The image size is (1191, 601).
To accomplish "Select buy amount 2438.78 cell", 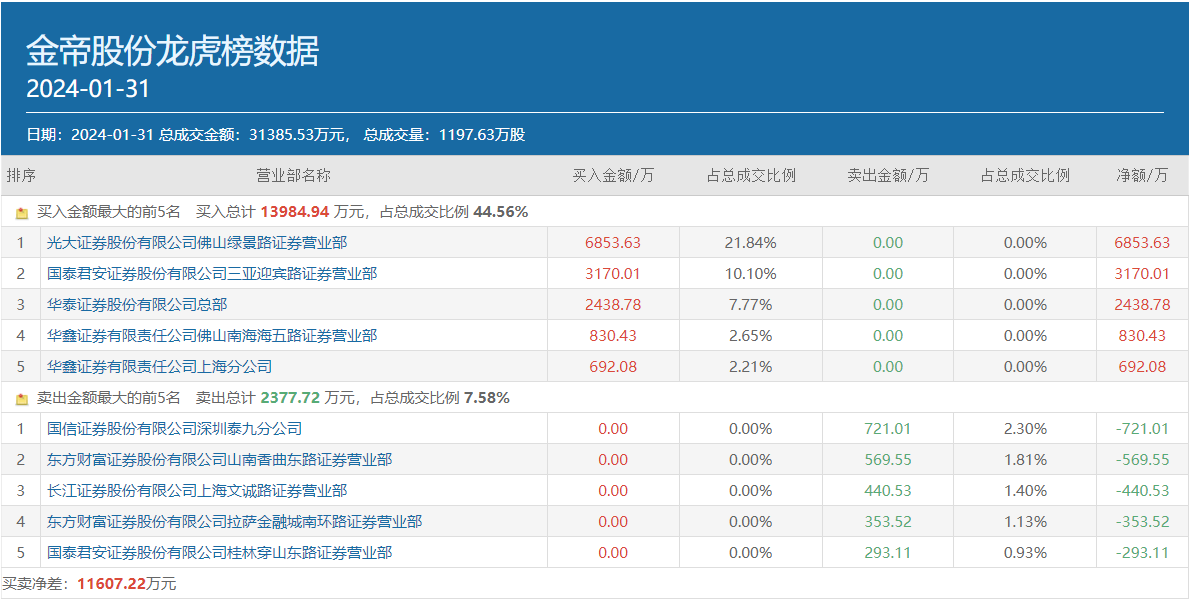I will [613, 305].
